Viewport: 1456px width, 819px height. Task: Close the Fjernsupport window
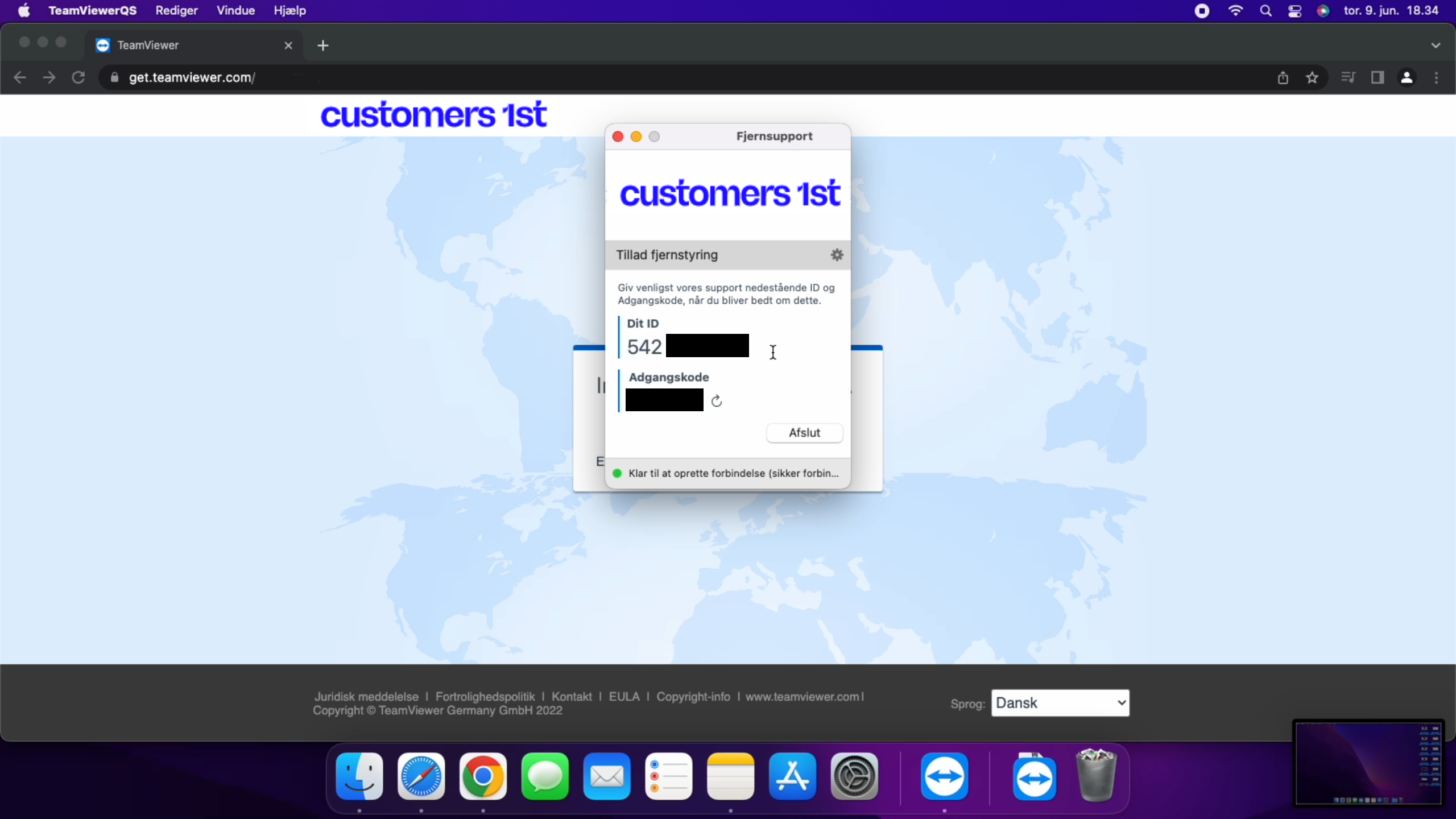coord(618,136)
